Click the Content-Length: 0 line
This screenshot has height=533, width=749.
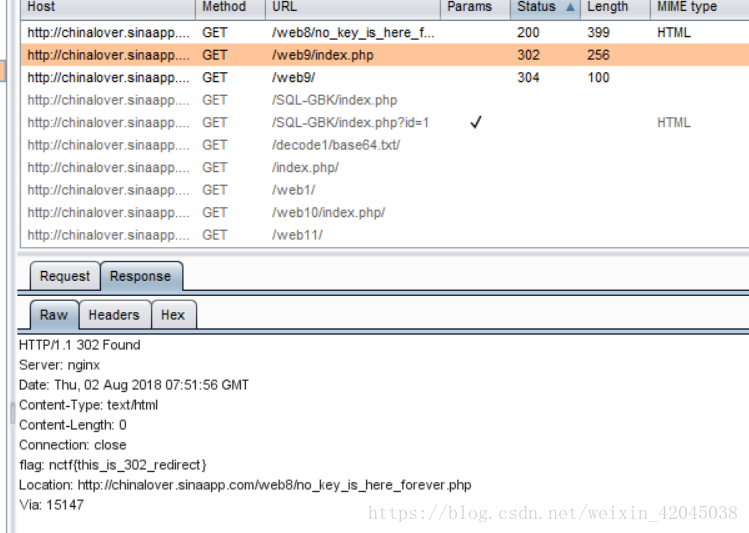[x=73, y=425]
